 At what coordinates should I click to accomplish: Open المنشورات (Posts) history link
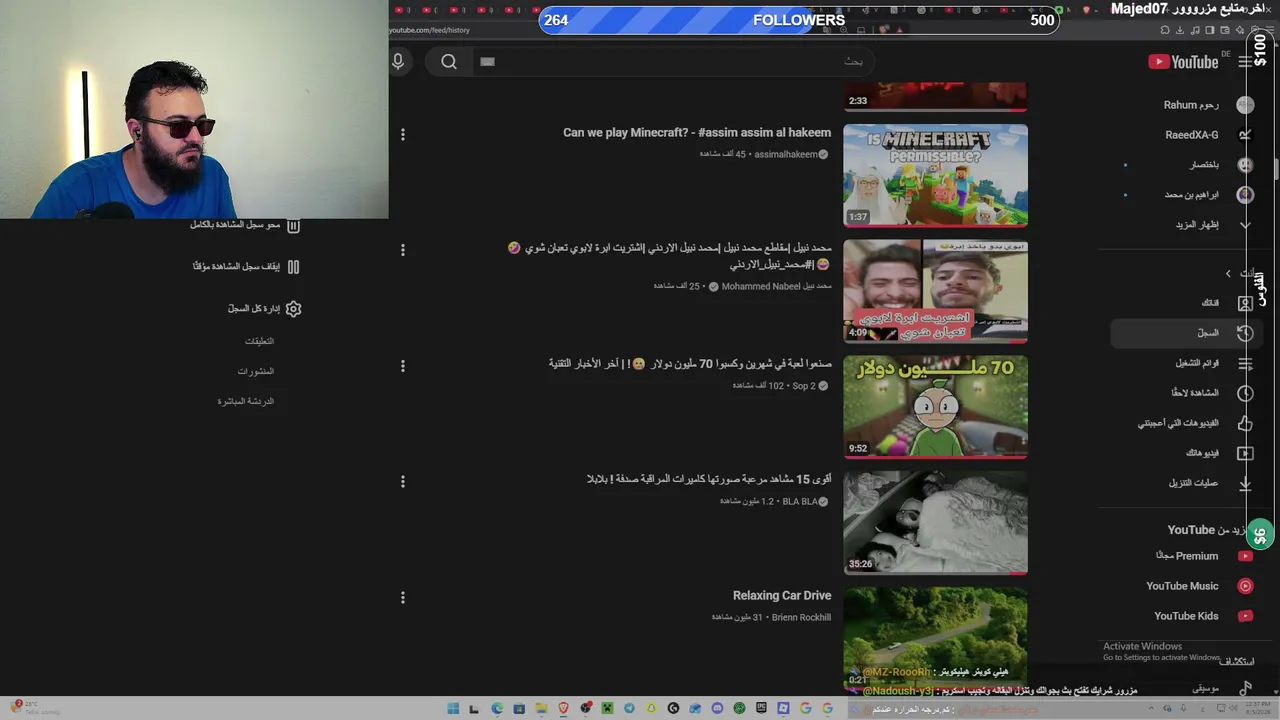coord(256,371)
